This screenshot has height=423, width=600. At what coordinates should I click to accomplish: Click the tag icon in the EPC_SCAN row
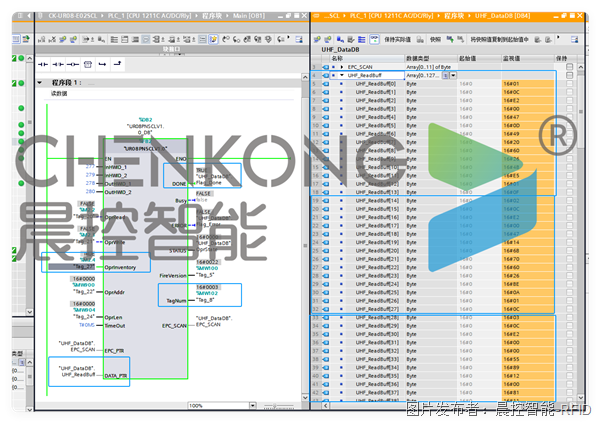[326, 67]
